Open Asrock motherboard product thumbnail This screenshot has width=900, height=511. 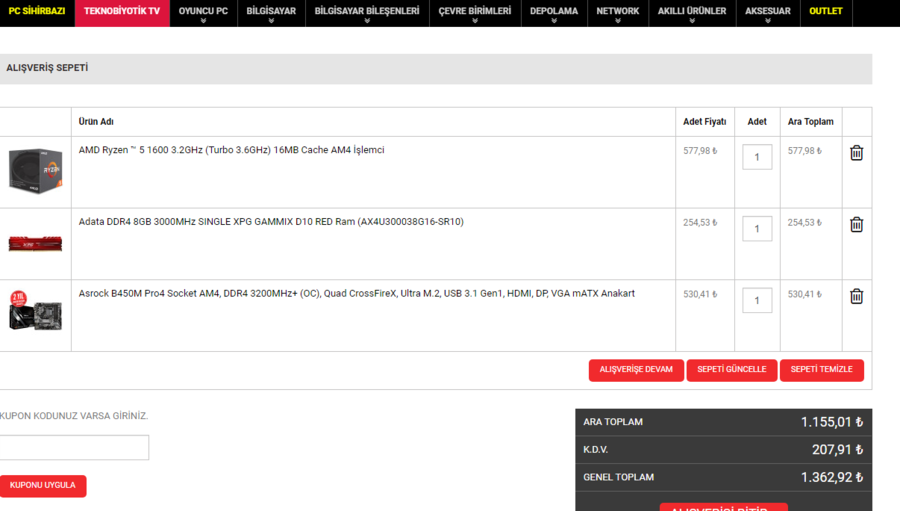coord(36,310)
